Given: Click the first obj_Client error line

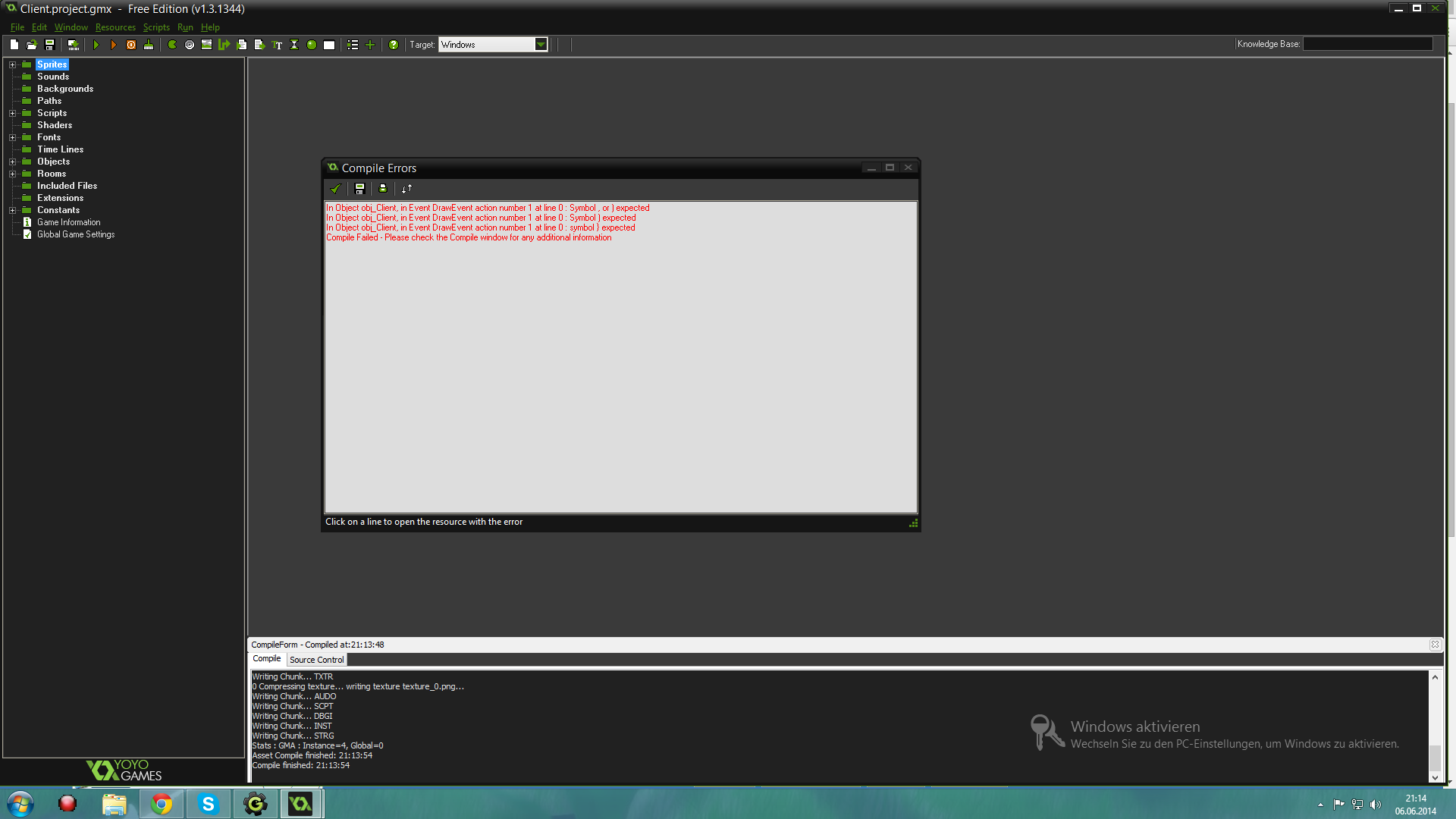Looking at the screenshot, I should [x=487, y=208].
